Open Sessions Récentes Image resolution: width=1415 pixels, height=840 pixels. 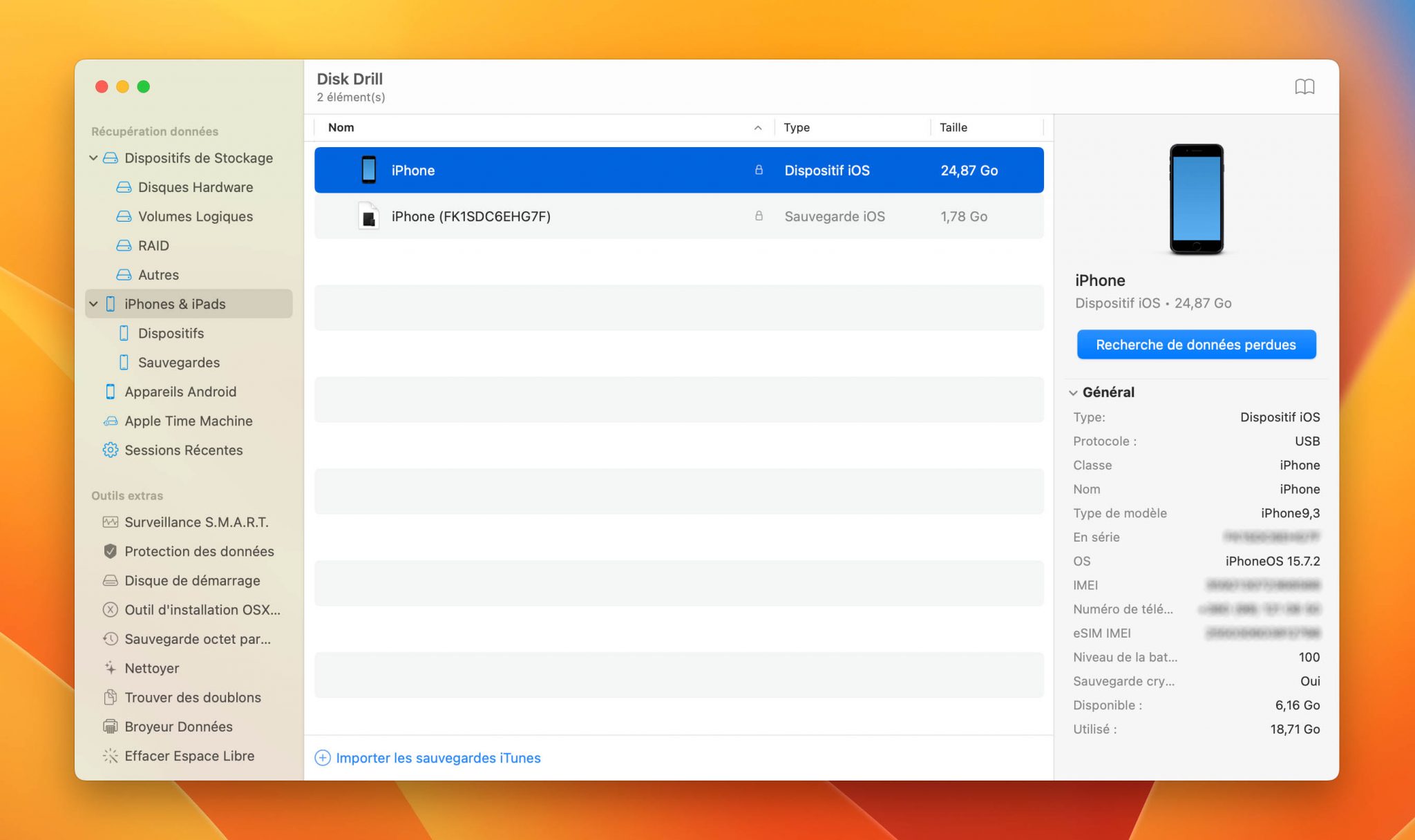[184, 450]
